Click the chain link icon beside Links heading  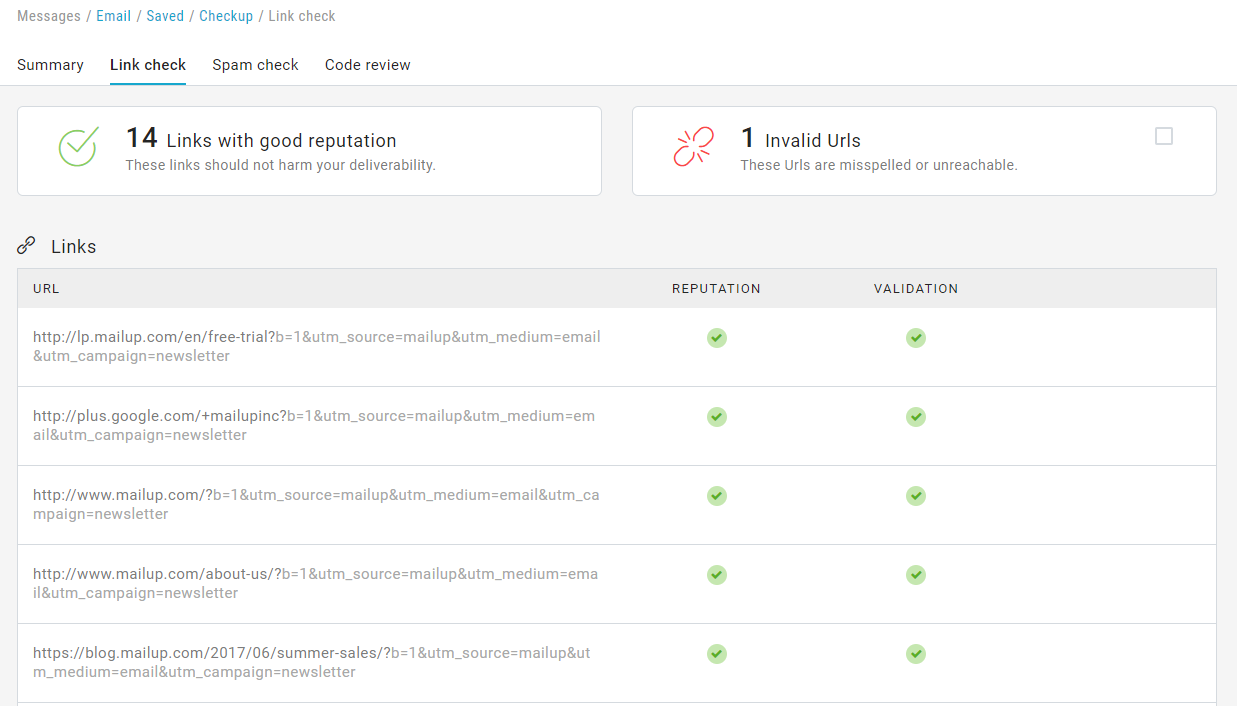27,246
